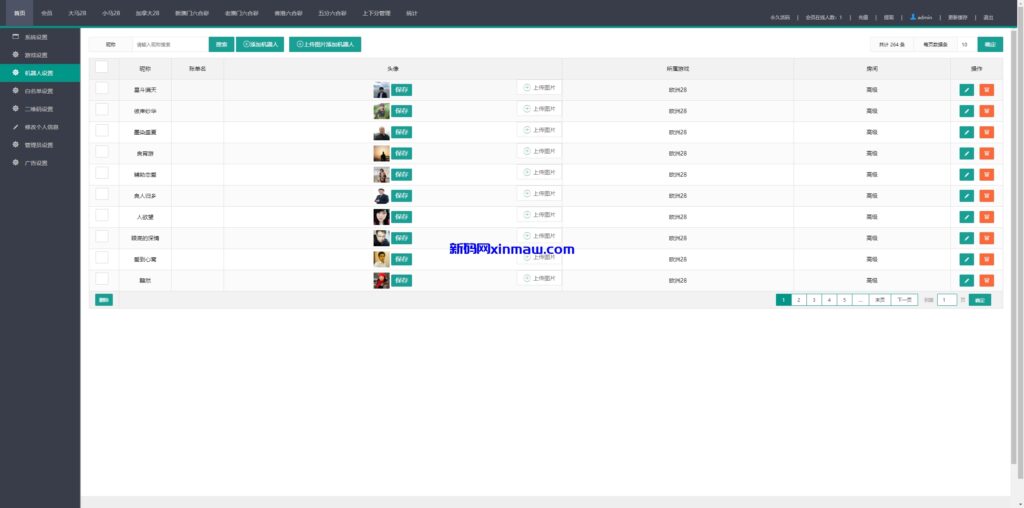Click the orange delete icon in the third row
The image size is (1024, 508).
[x=987, y=132]
